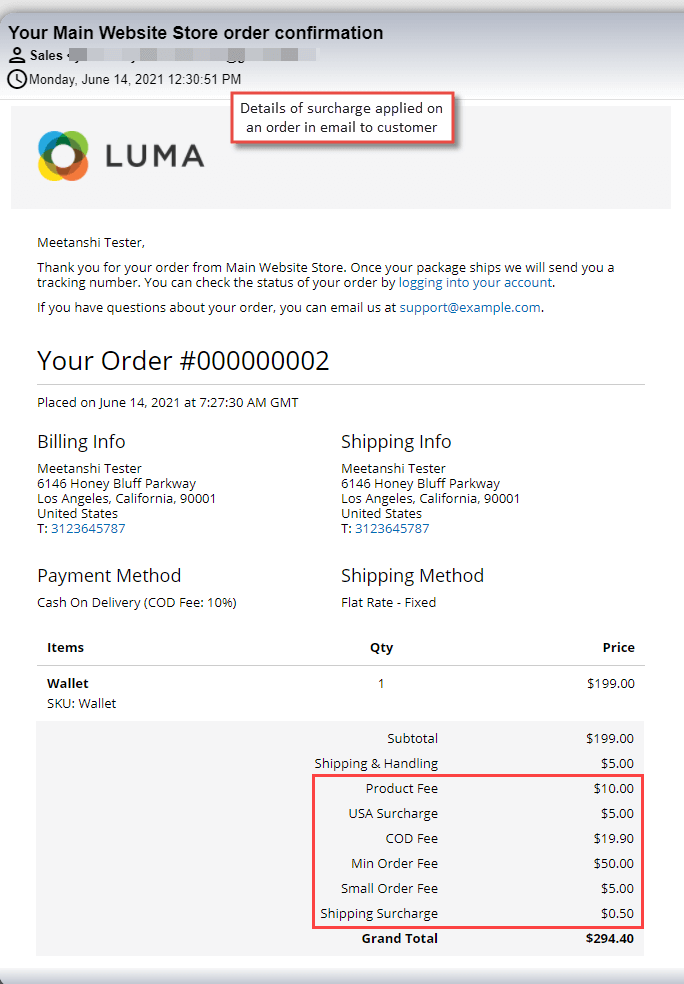The image size is (684, 984).
Task: Click the Cash On Delivery payment text
Action: coord(137,602)
